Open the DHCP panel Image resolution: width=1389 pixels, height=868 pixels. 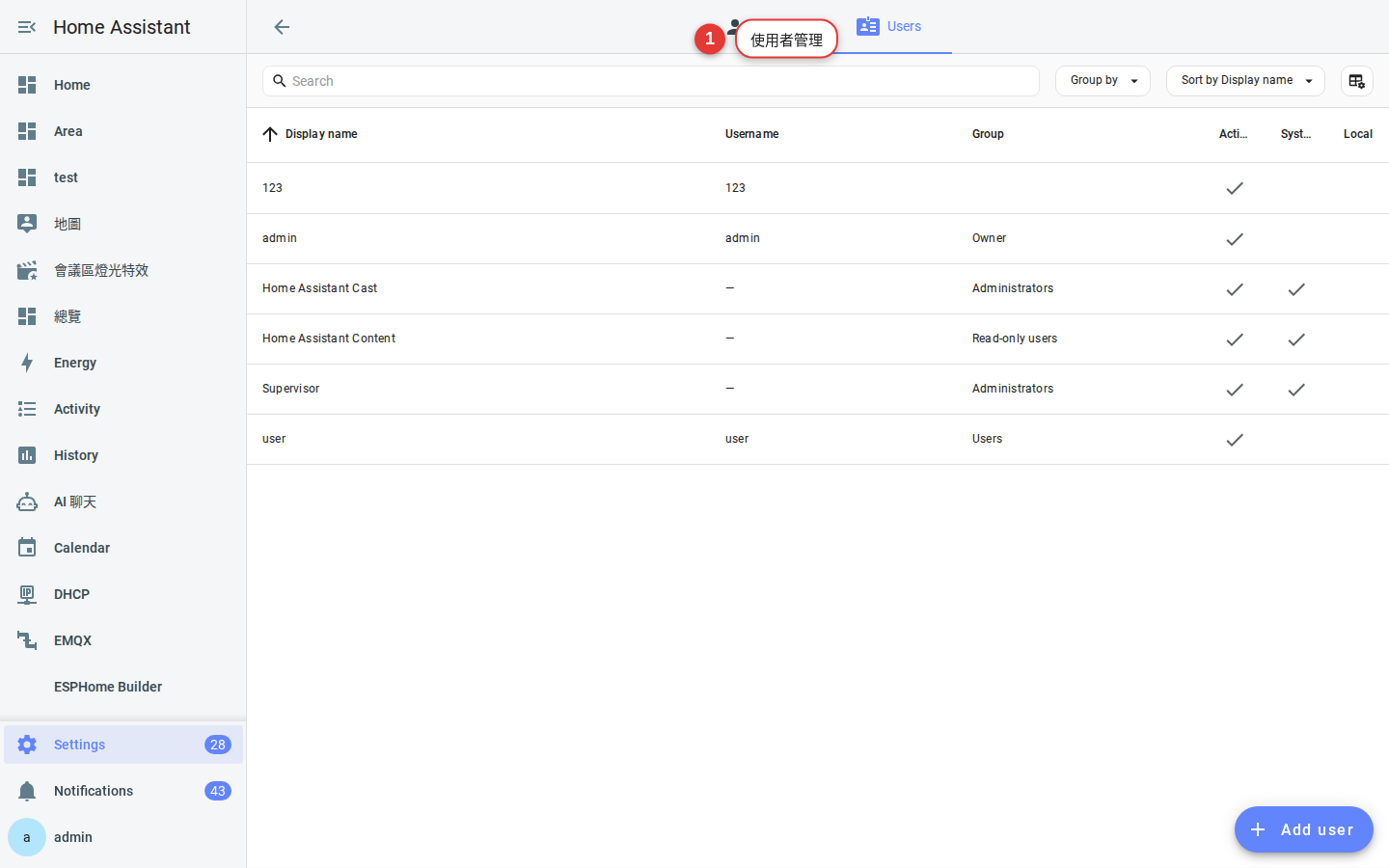[x=123, y=594]
